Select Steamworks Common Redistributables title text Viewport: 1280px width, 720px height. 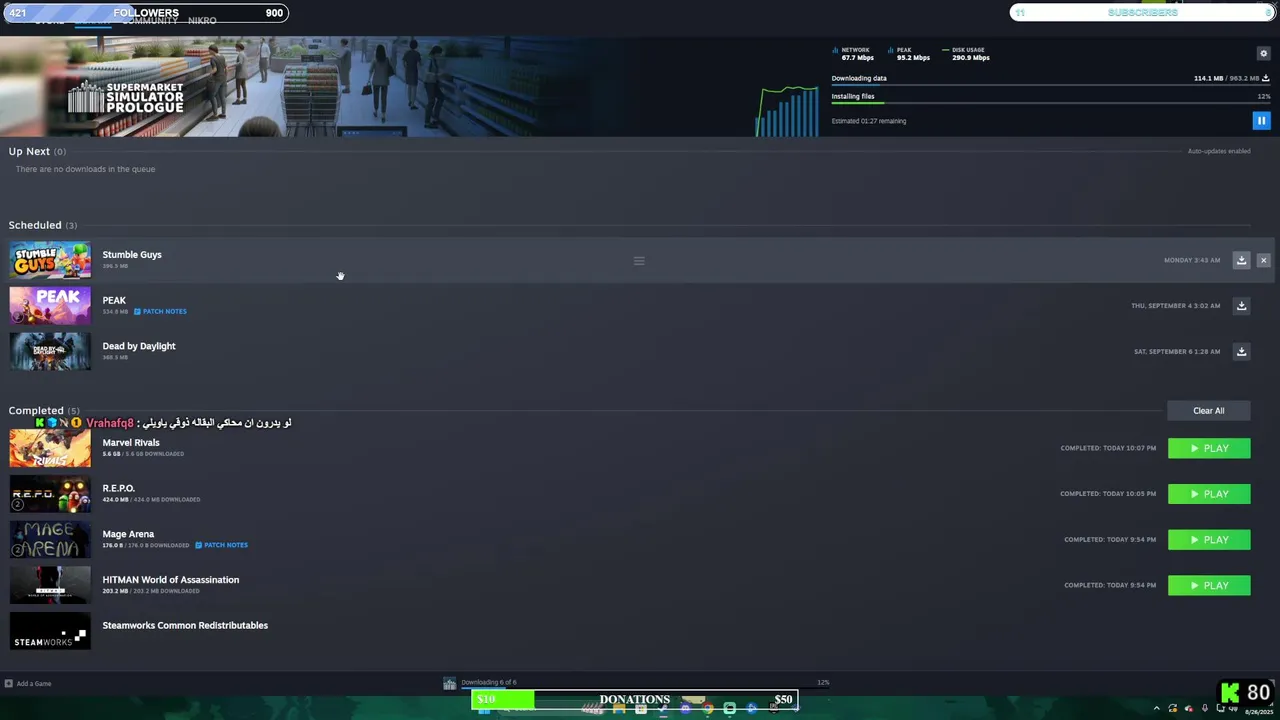pos(185,626)
